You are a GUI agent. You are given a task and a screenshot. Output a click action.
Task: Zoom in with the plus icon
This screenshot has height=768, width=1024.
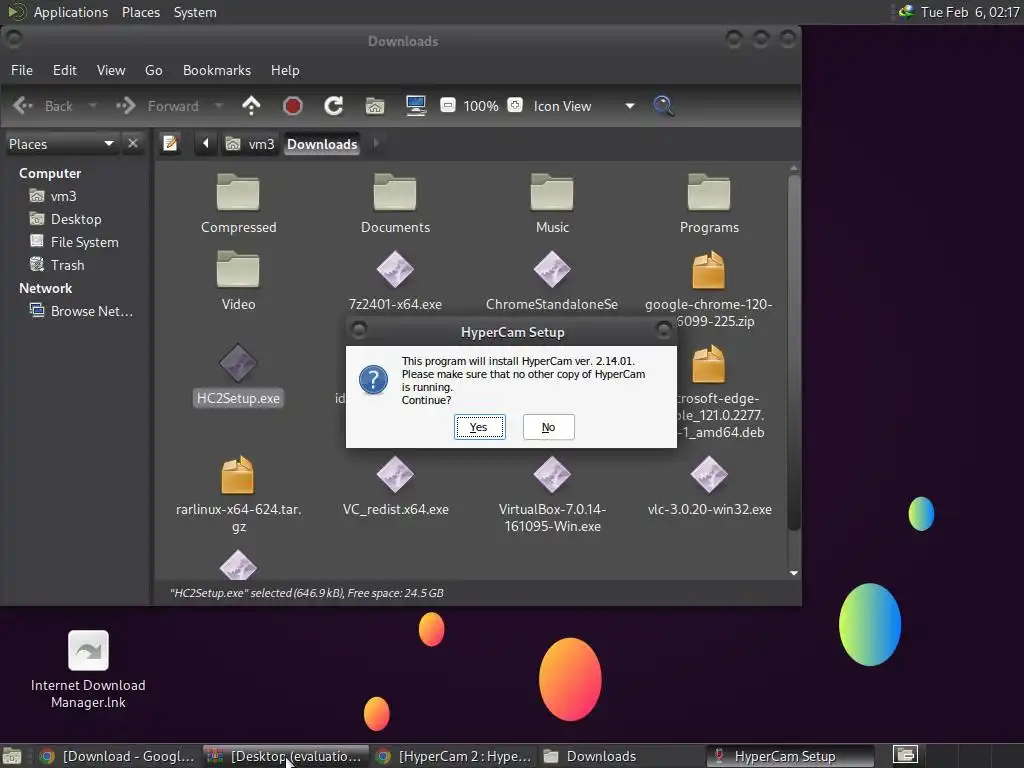pos(515,105)
